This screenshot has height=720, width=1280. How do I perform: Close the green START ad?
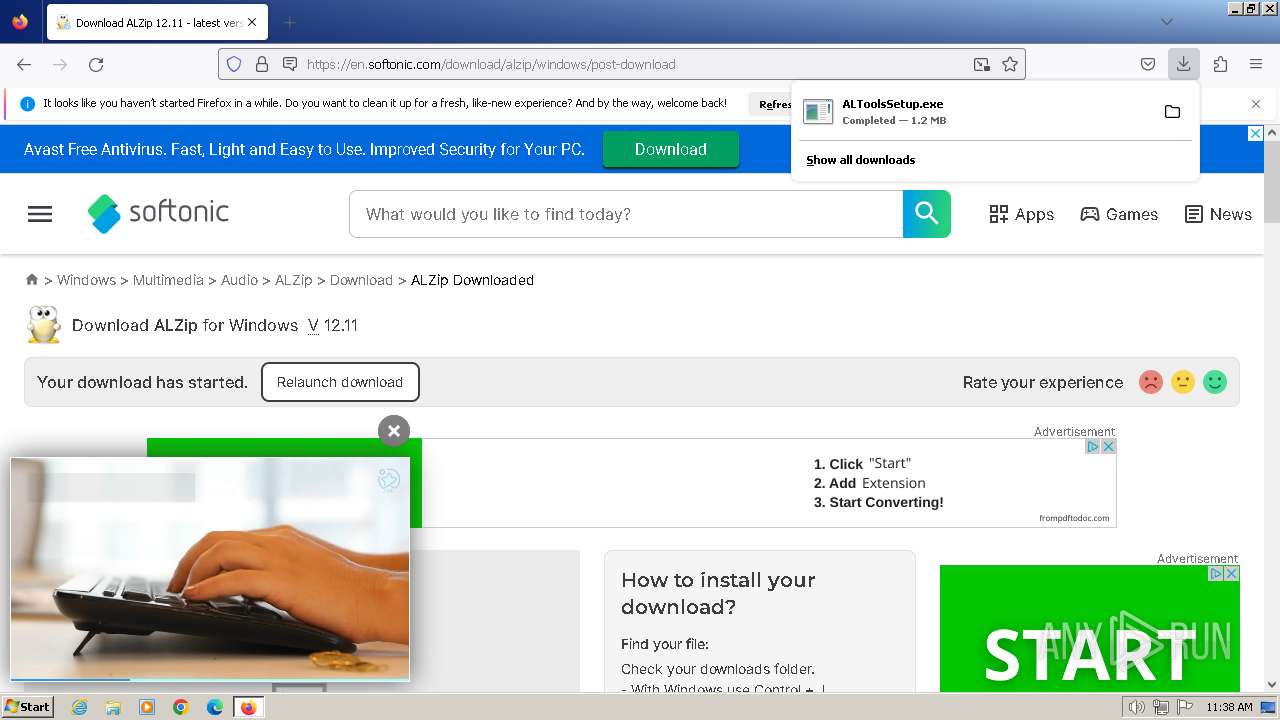1231,574
